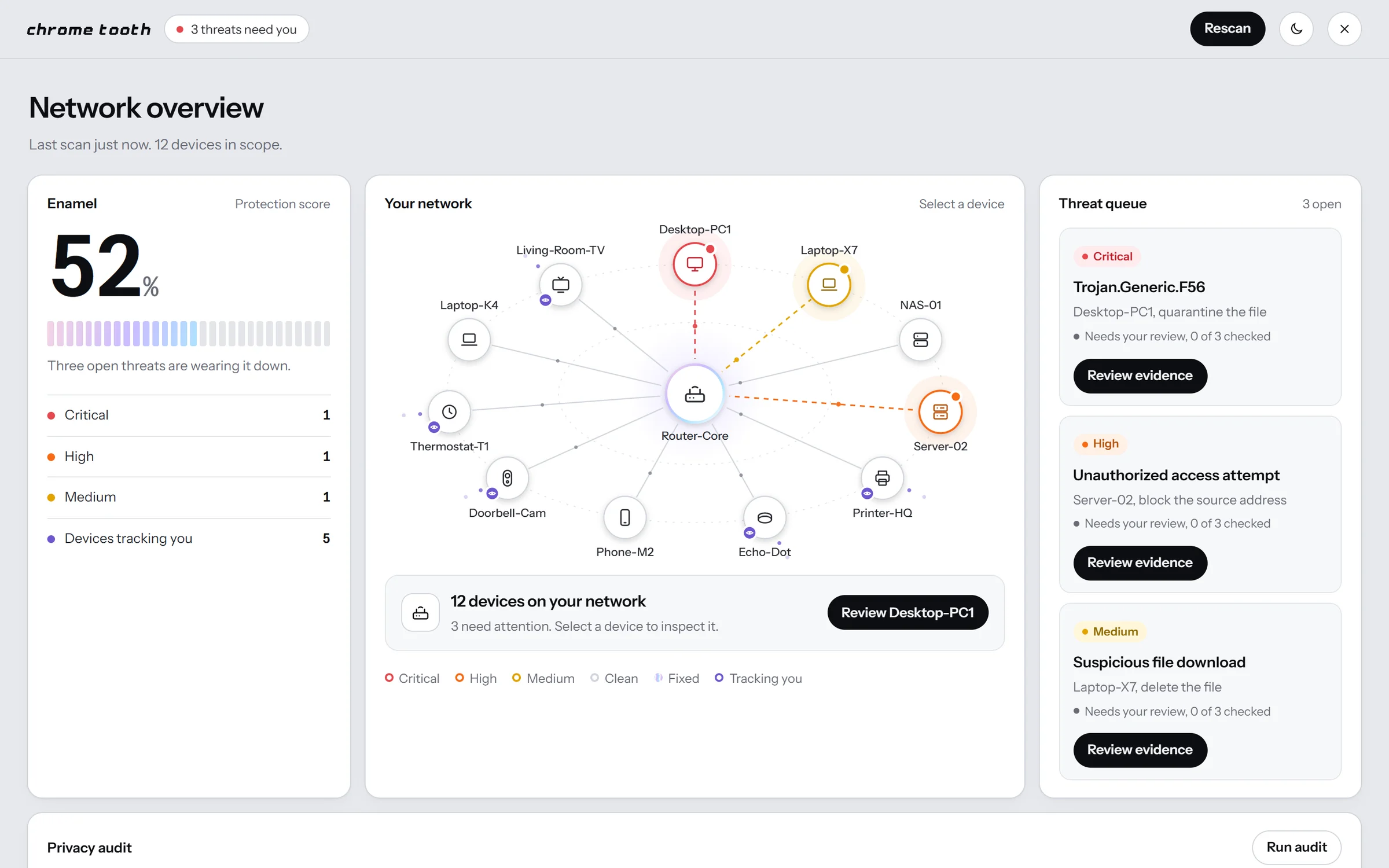Click the Enamel protection score bar

pyautogui.click(x=189, y=334)
